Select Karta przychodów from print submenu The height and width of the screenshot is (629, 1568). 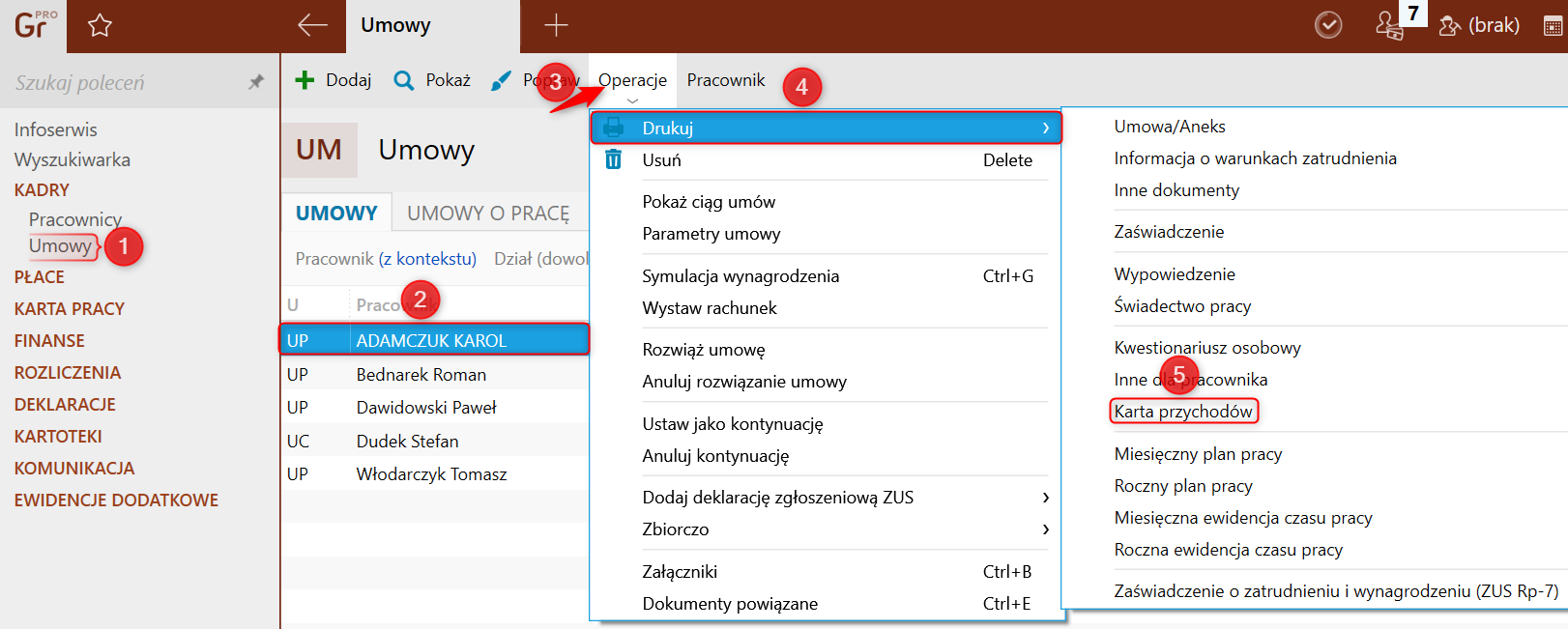pyautogui.click(x=1183, y=412)
